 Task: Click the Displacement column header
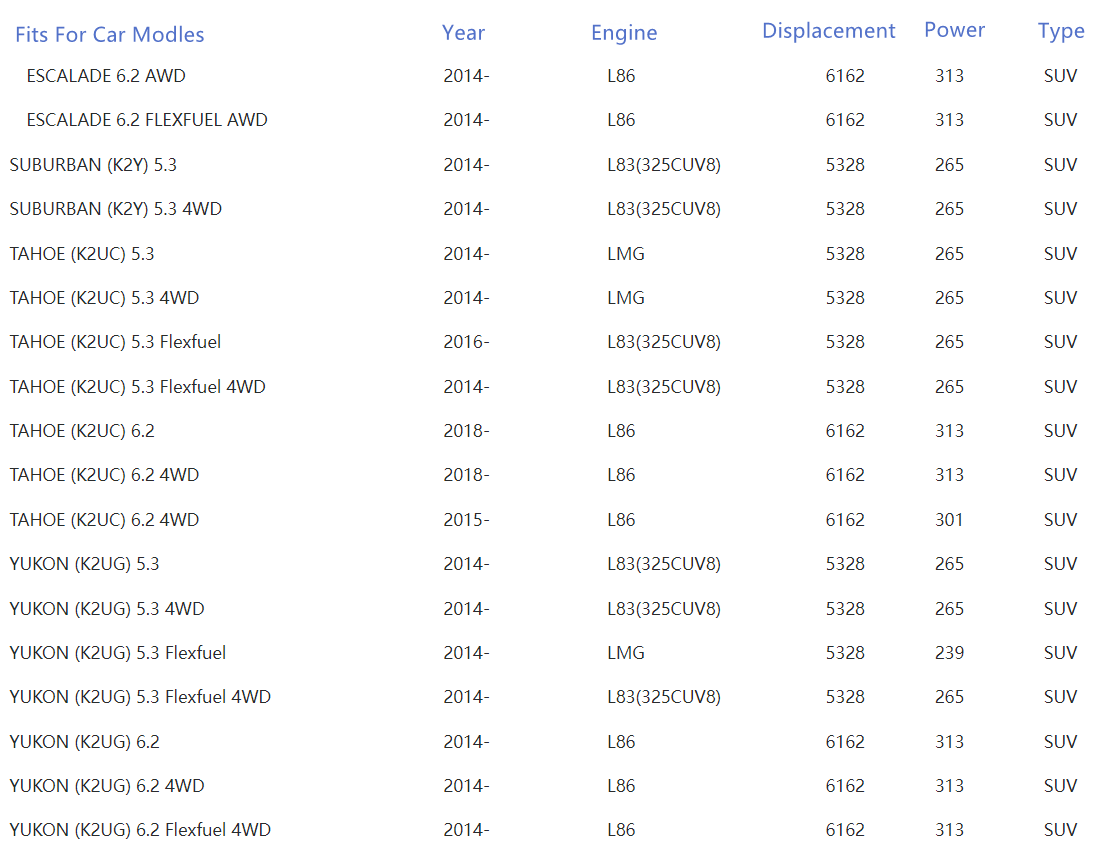(x=828, y=31)
